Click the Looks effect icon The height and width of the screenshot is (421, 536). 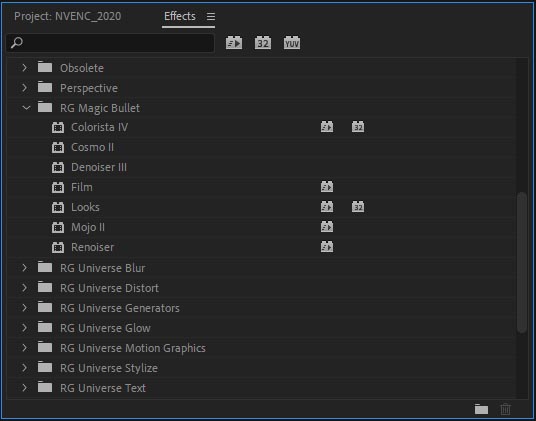click(58, 207)
